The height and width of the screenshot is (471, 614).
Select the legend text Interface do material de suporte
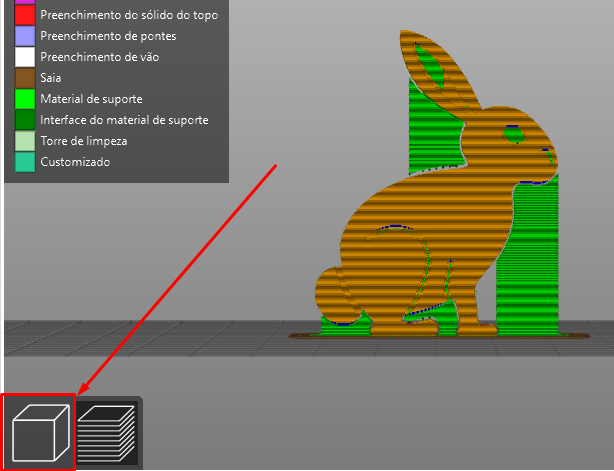coord(124,120)
